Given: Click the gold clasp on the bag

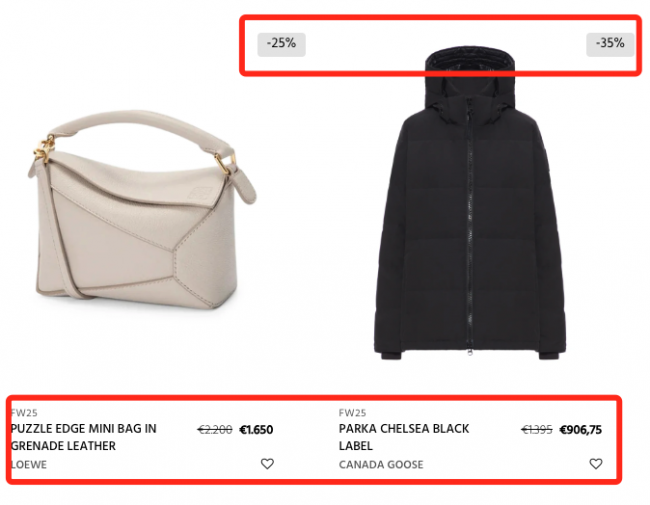Looking at the screenshot, I should click(x=45, y=149).
